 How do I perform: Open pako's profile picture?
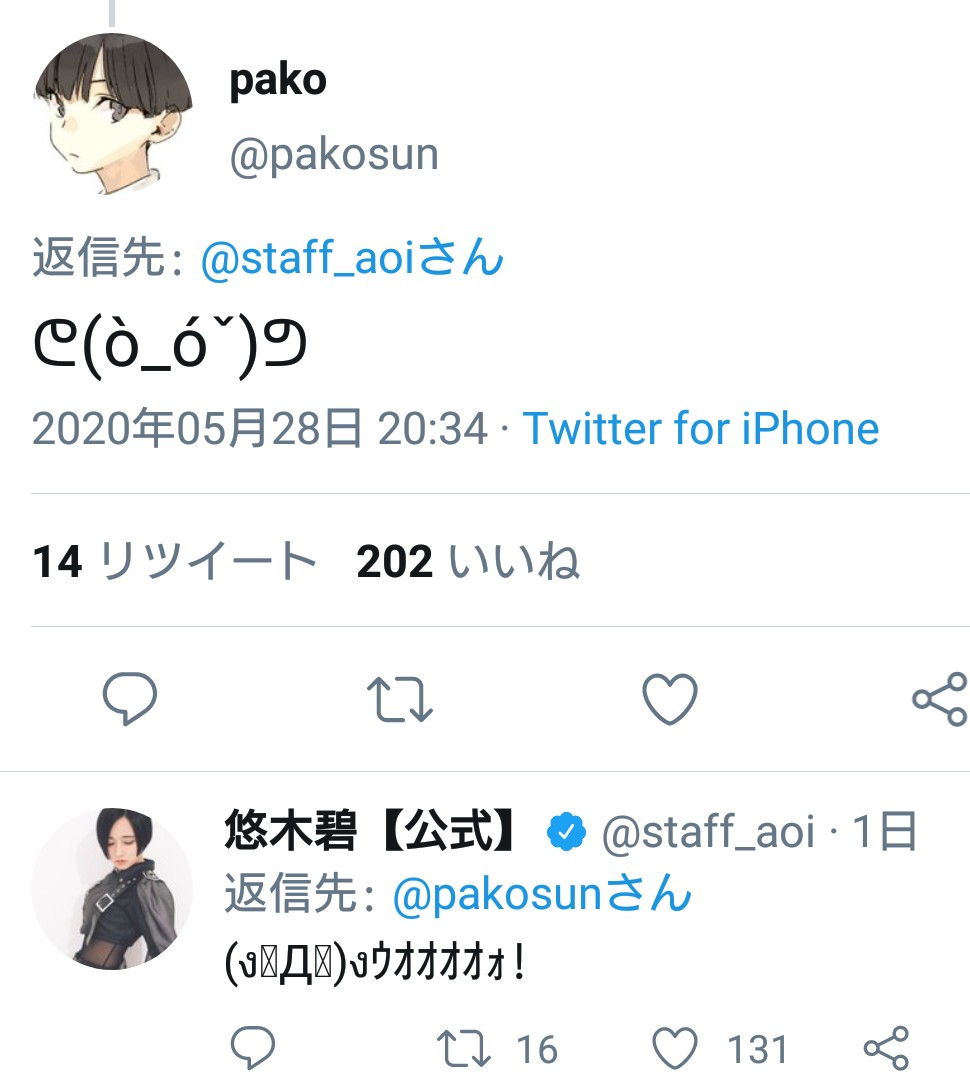(x=112, y=114)
